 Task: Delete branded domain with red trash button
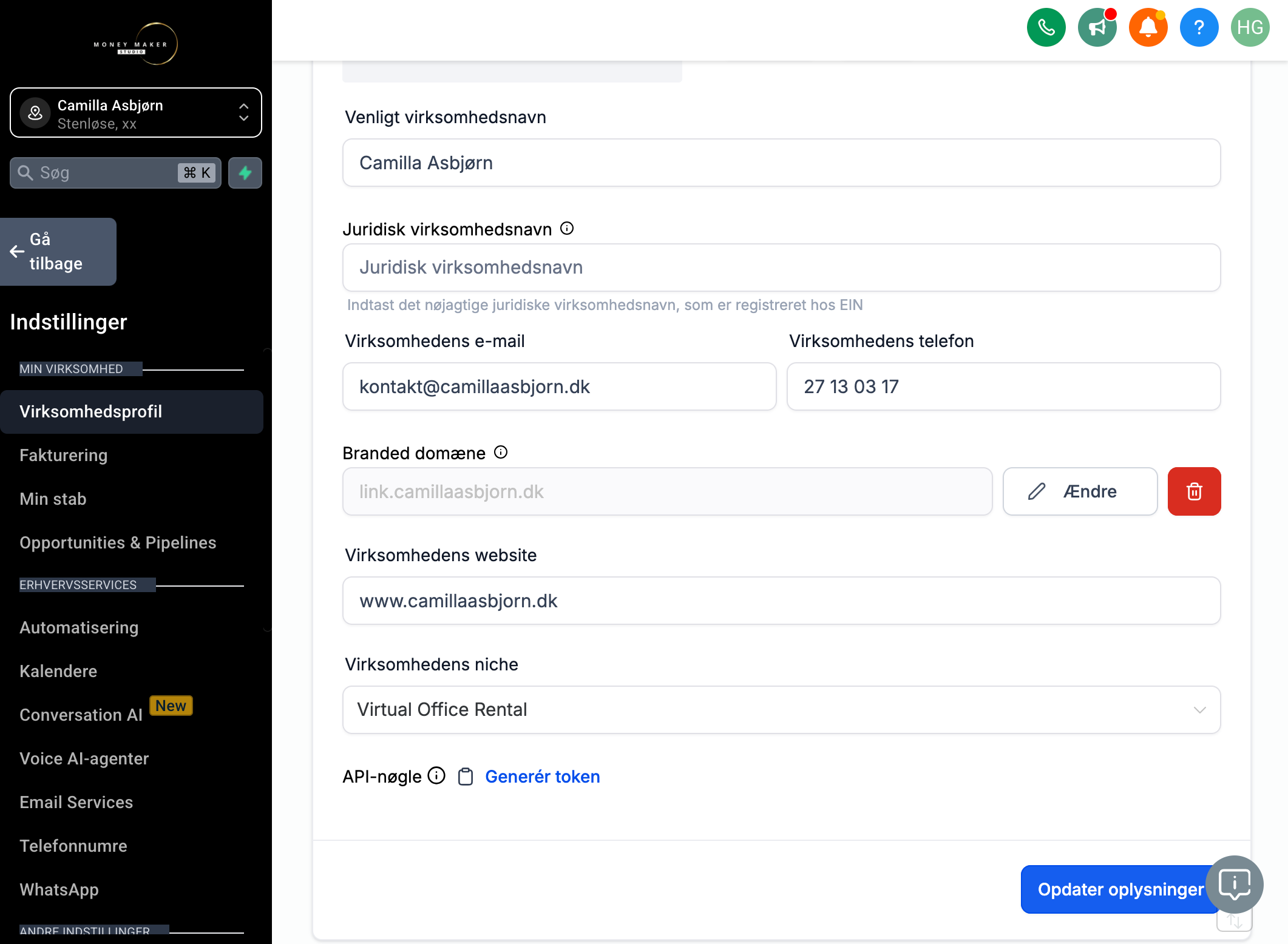point(1194,491)
